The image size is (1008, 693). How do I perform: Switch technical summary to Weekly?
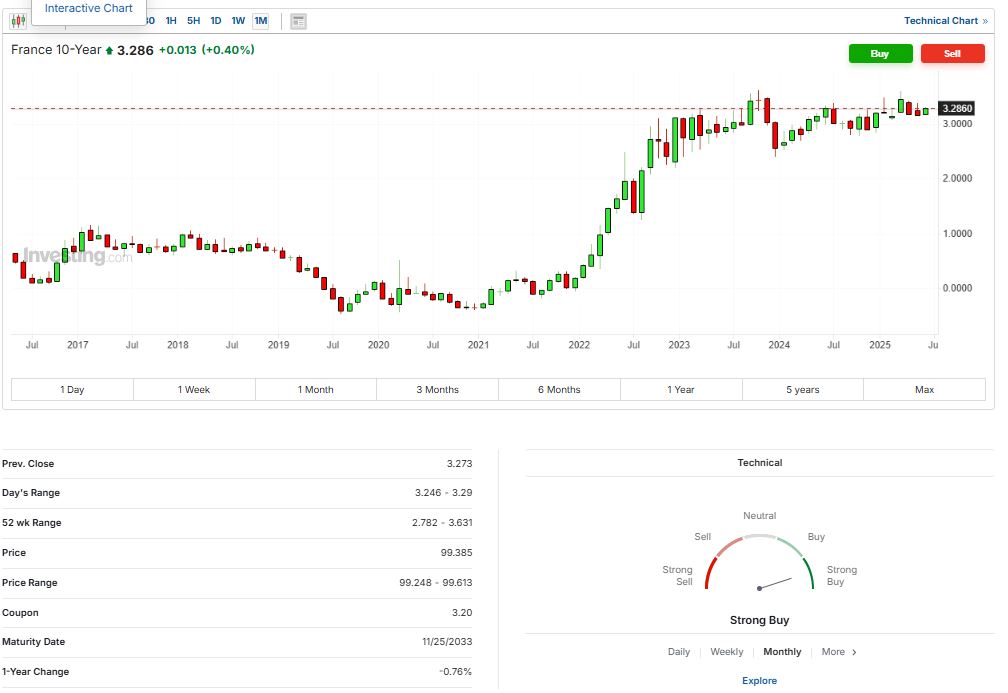coord(727,652)
